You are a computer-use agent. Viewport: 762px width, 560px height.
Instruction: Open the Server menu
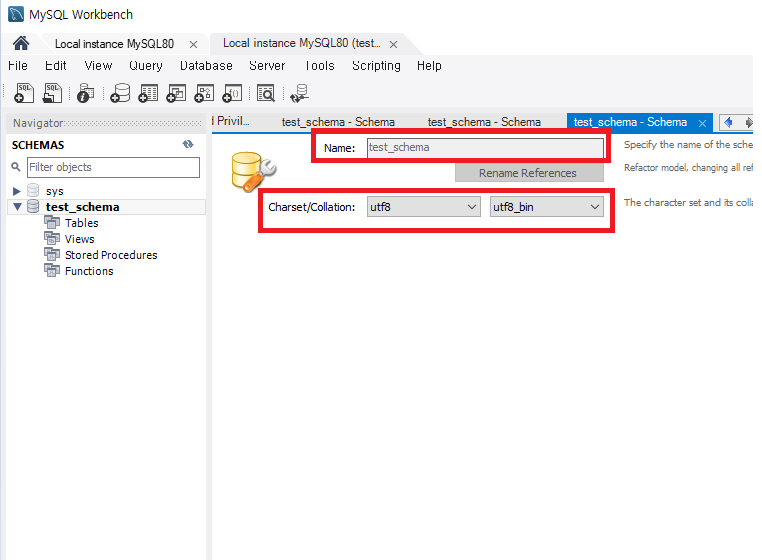[267, 66]
